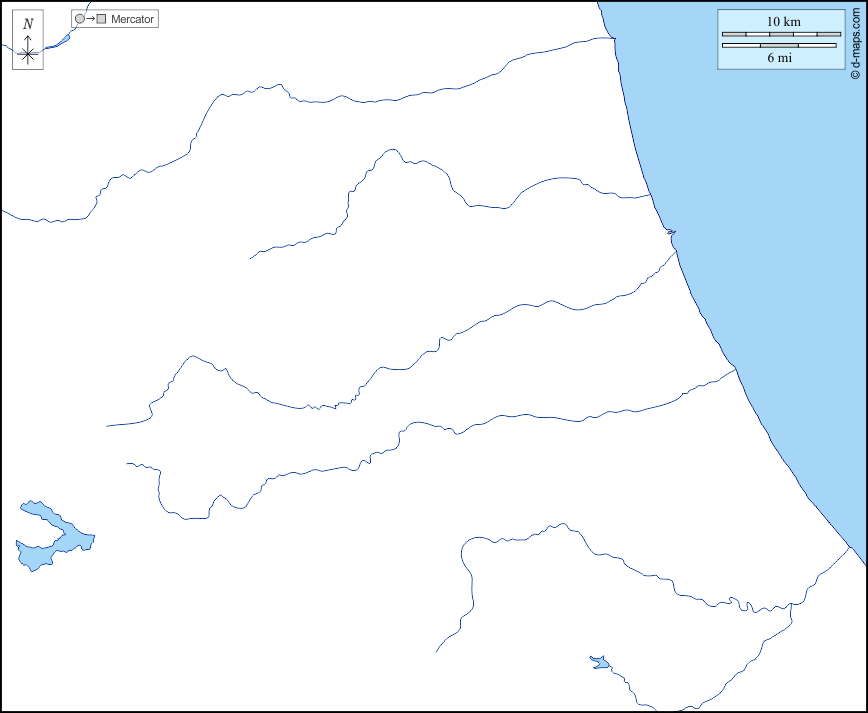The width and height of the screenshot is (868, 713).
Task: Click the 10 km scale label
Action: [783, 21]
